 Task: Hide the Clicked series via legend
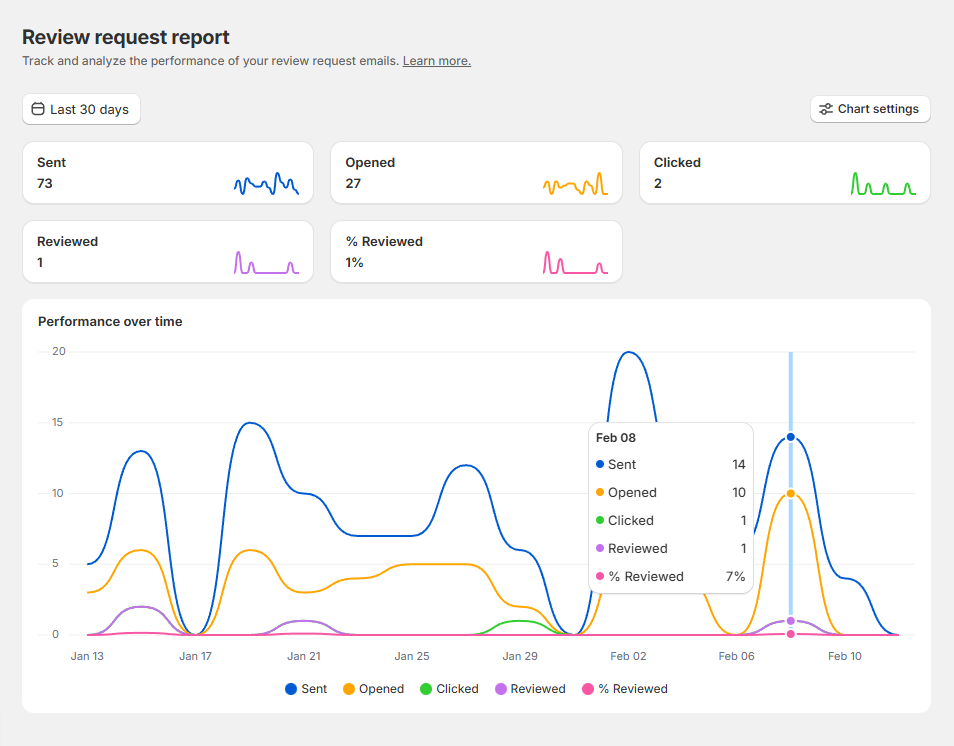click(449, 689)
